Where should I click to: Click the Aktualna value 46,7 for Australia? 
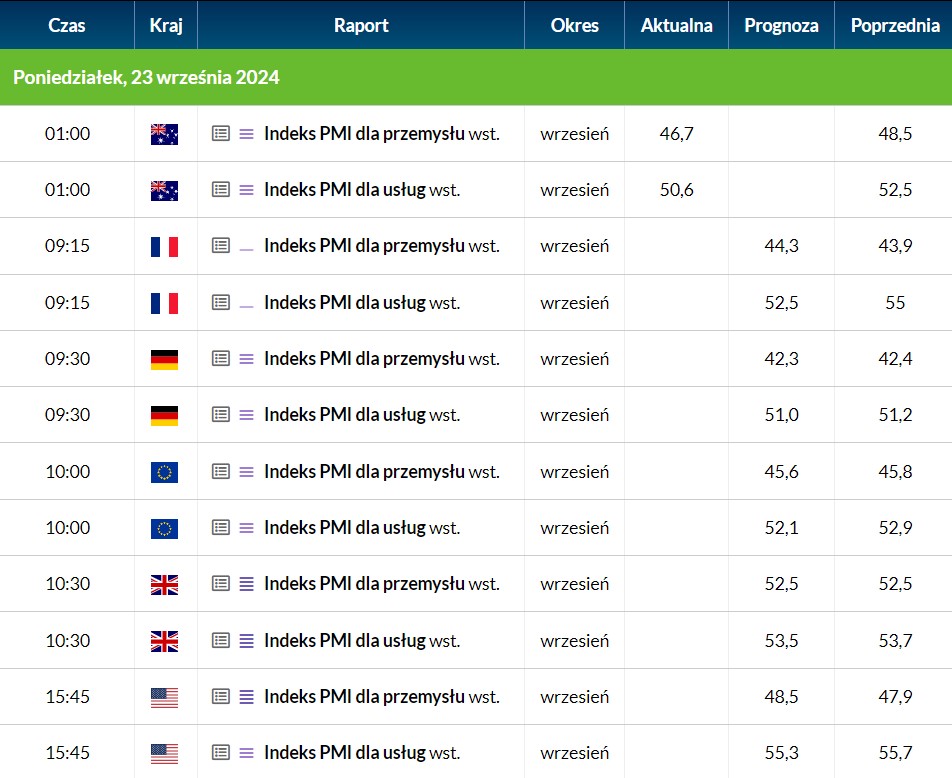(x=676, y=134)
